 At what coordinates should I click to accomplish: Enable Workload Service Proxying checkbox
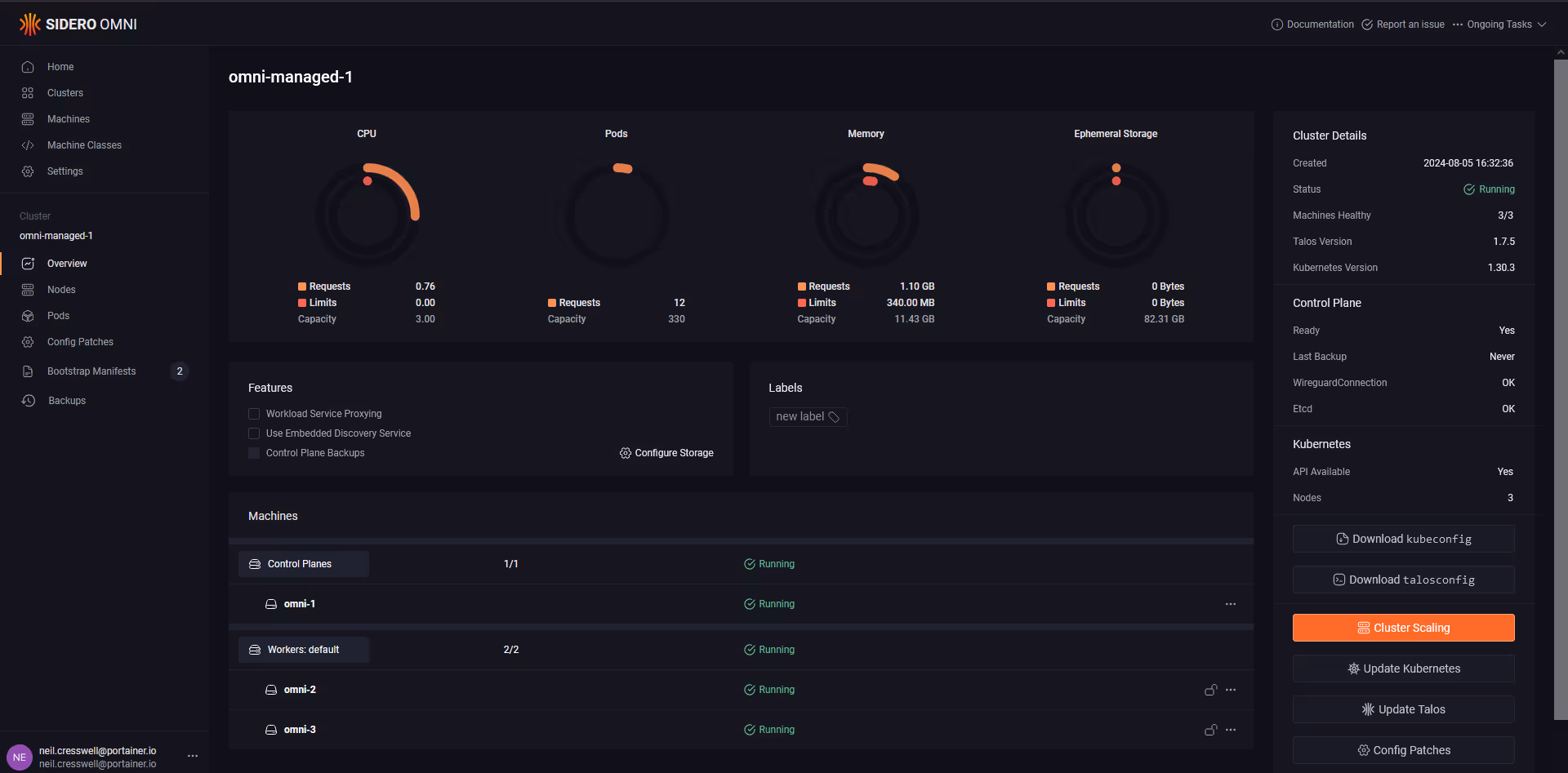pyautogui.click(x=254, y=414)
